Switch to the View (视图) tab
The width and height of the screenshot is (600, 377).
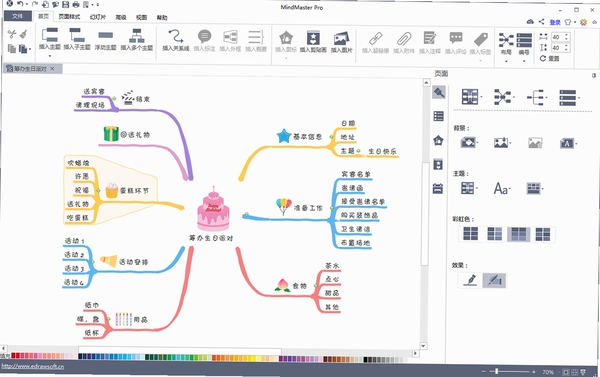coord(142,17)
